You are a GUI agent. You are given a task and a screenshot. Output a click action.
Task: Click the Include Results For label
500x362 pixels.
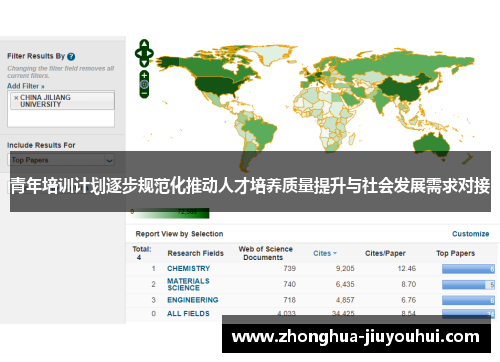tap(41, 145)
